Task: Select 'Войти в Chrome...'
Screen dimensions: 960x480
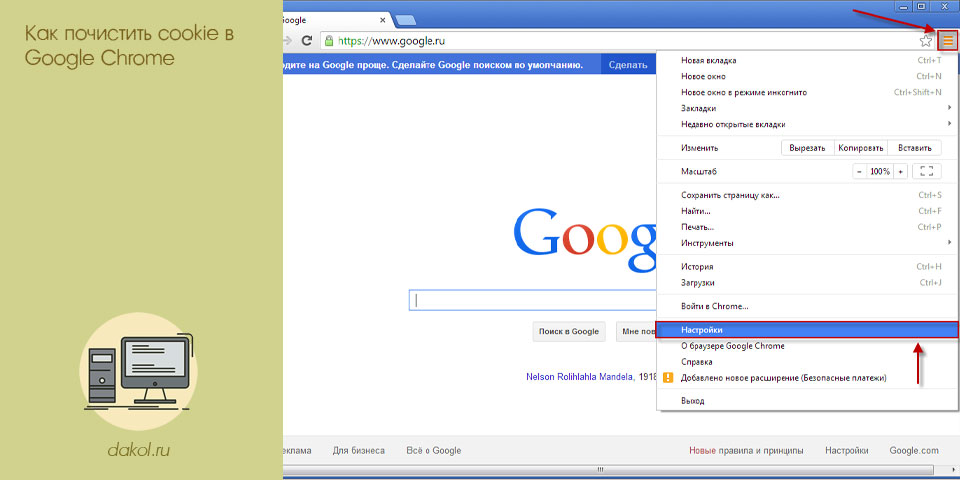Action: (x=807, y=306)
